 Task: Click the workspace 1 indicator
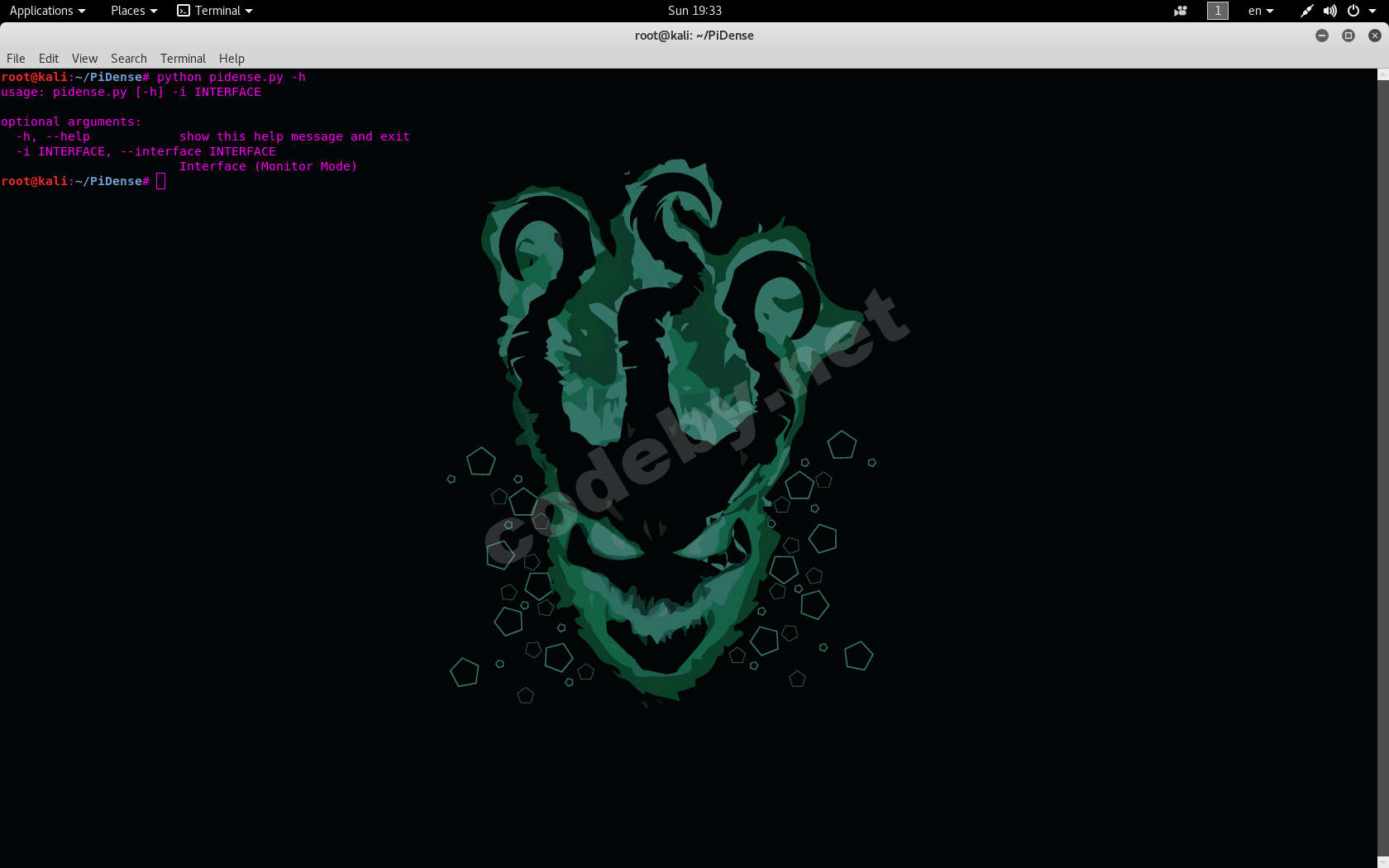click(1217, 11)
